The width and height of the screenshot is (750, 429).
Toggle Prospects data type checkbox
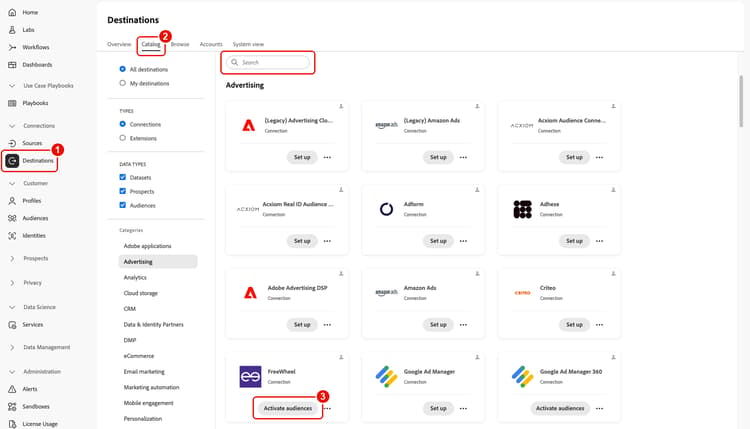coord(122,191)
